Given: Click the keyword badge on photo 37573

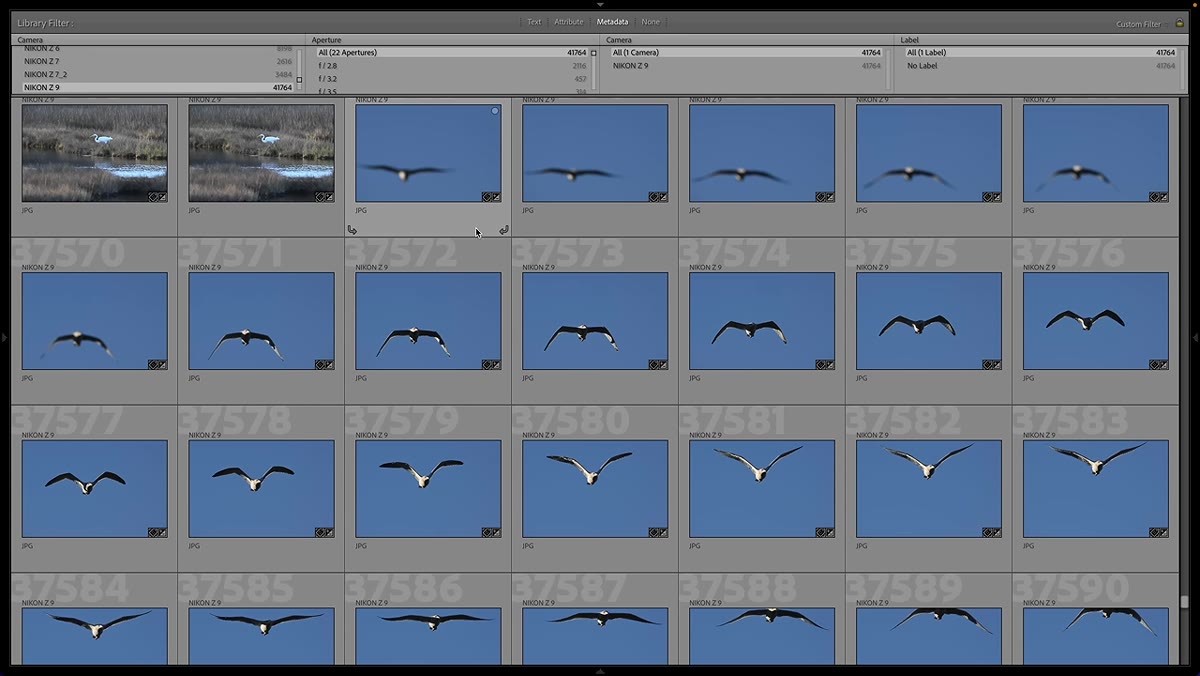Looking at the screenshot, I should coord(654,365).
